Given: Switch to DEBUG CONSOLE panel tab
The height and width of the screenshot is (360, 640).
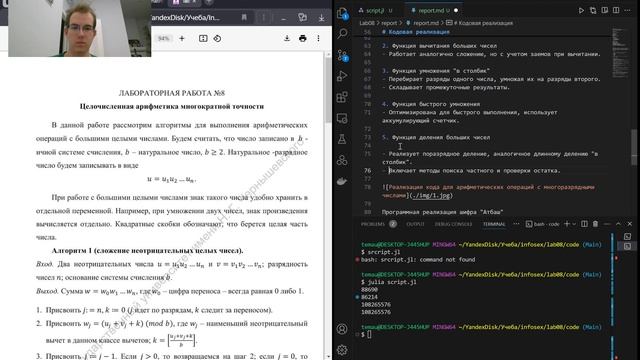Looking at the screenshot, I should [x=453, y=224].
